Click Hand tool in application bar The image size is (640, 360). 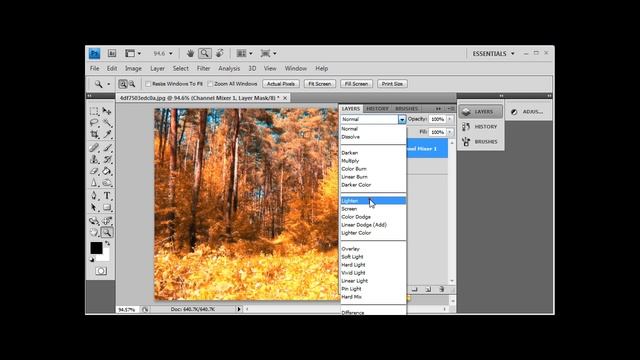pyautogui.click(x=190, y=53)
